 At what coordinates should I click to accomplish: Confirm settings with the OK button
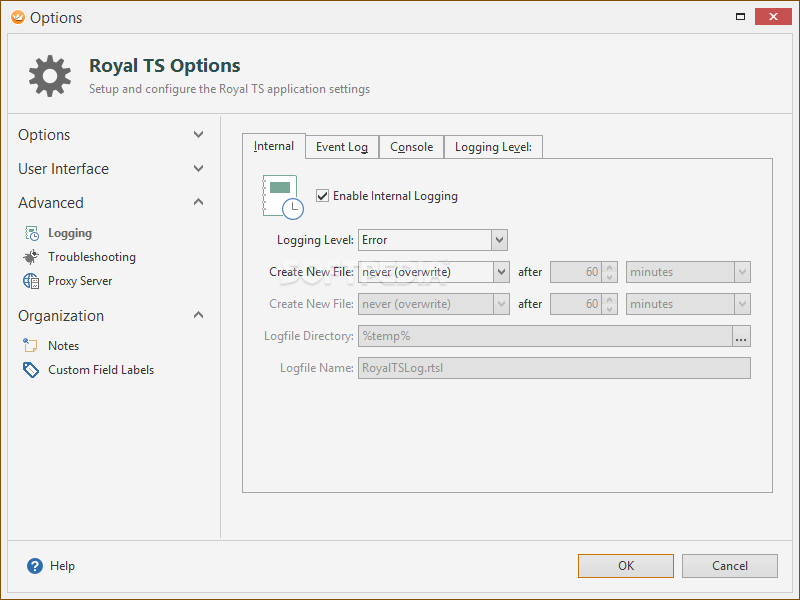click(x=626, y=566)
